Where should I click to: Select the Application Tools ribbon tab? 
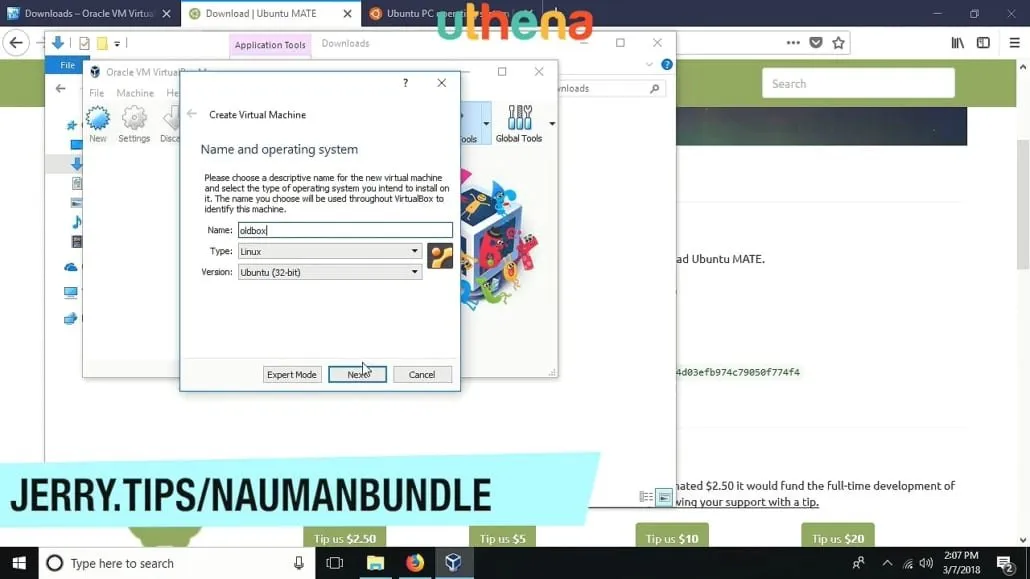click(270, 45)
